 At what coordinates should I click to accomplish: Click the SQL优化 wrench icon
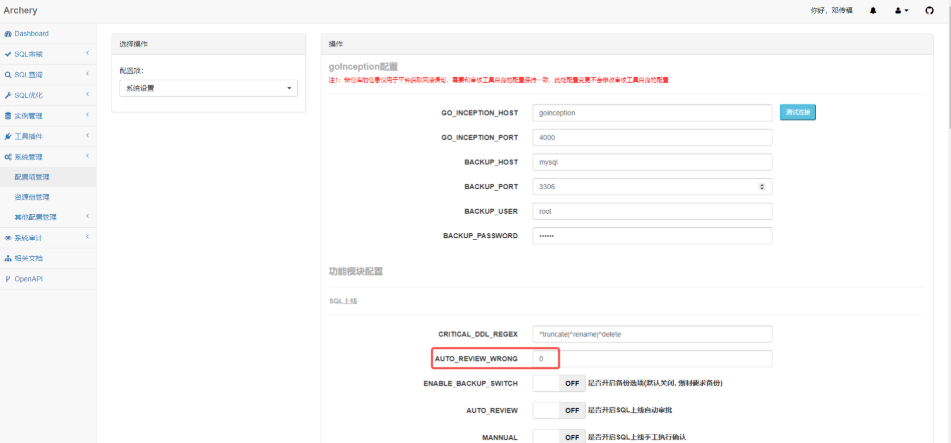coord(8,96)
